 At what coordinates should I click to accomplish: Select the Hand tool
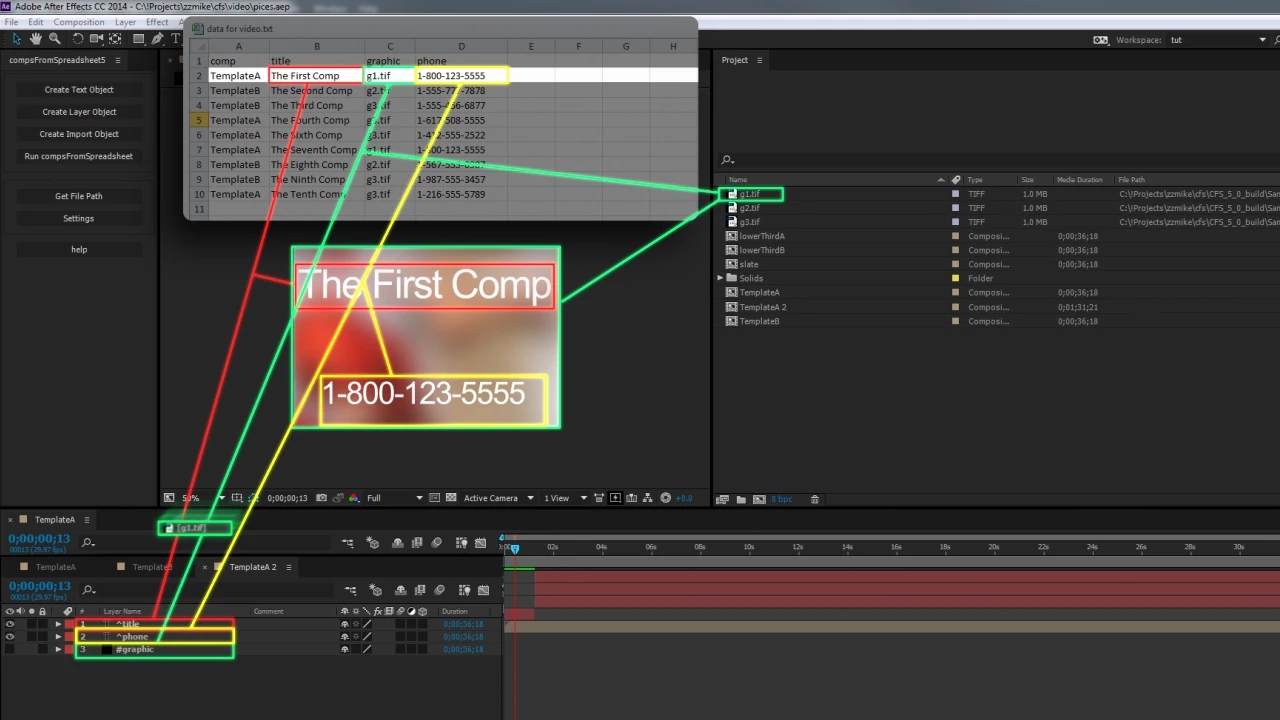[35, 38]
